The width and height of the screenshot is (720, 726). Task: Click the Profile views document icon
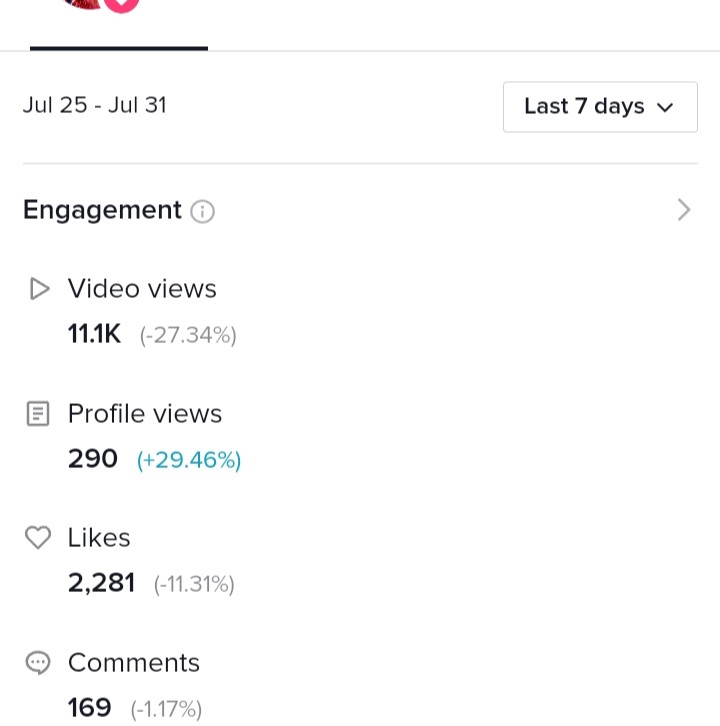tap(38, 413)
